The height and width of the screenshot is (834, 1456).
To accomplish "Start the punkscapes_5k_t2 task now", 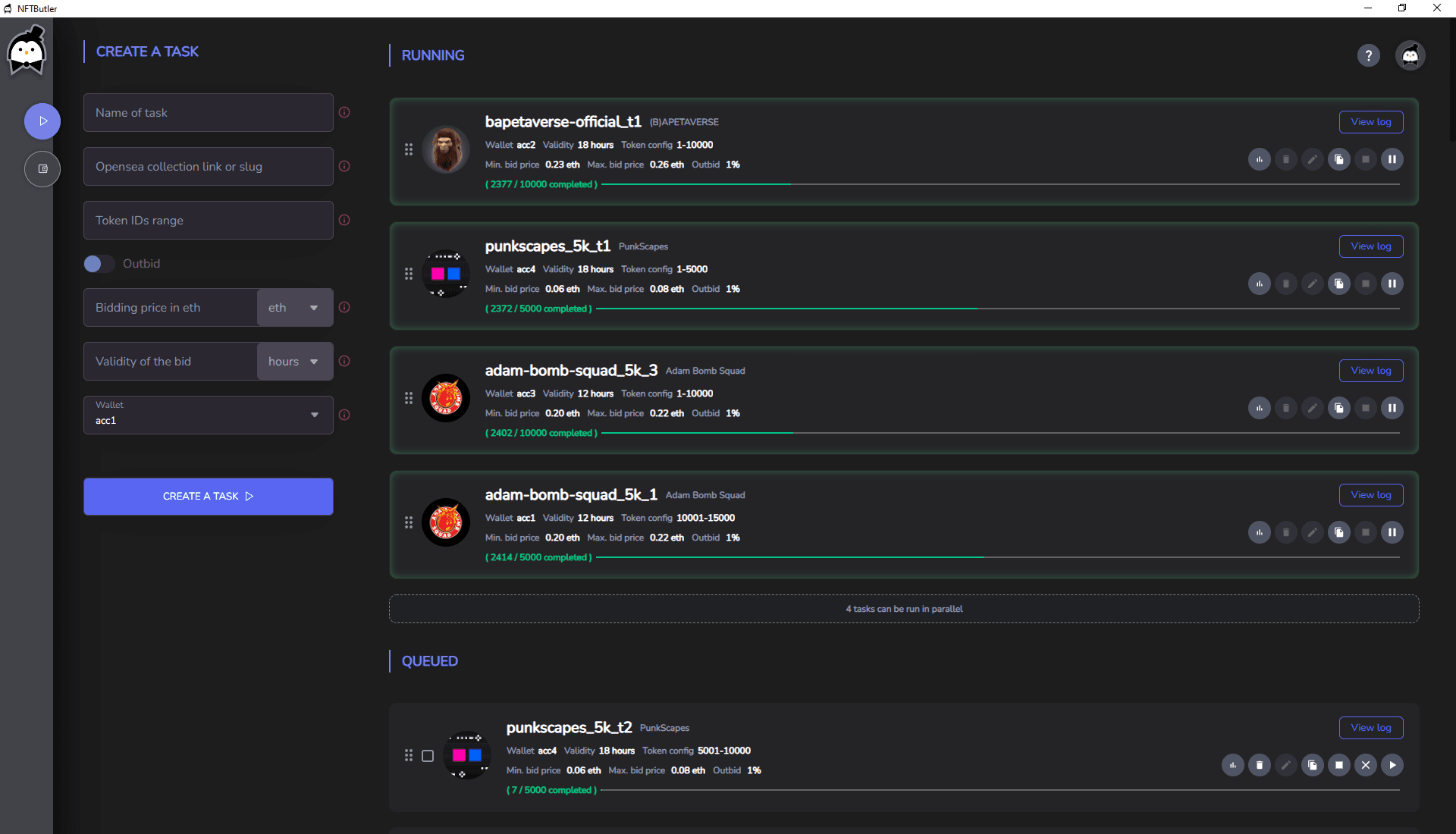I will [x=1392, y=765].
